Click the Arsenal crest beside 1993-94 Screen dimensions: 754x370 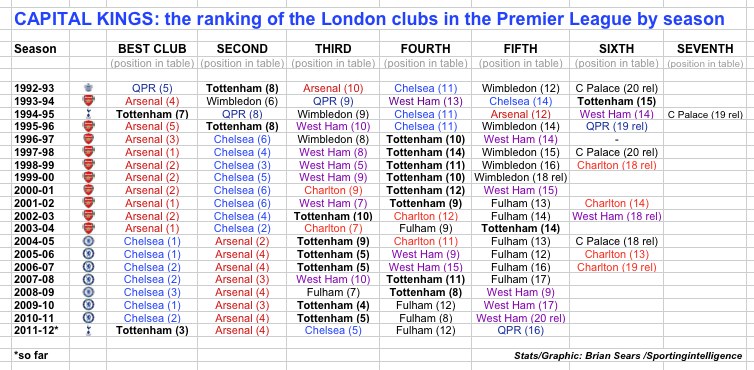(88, 101)
